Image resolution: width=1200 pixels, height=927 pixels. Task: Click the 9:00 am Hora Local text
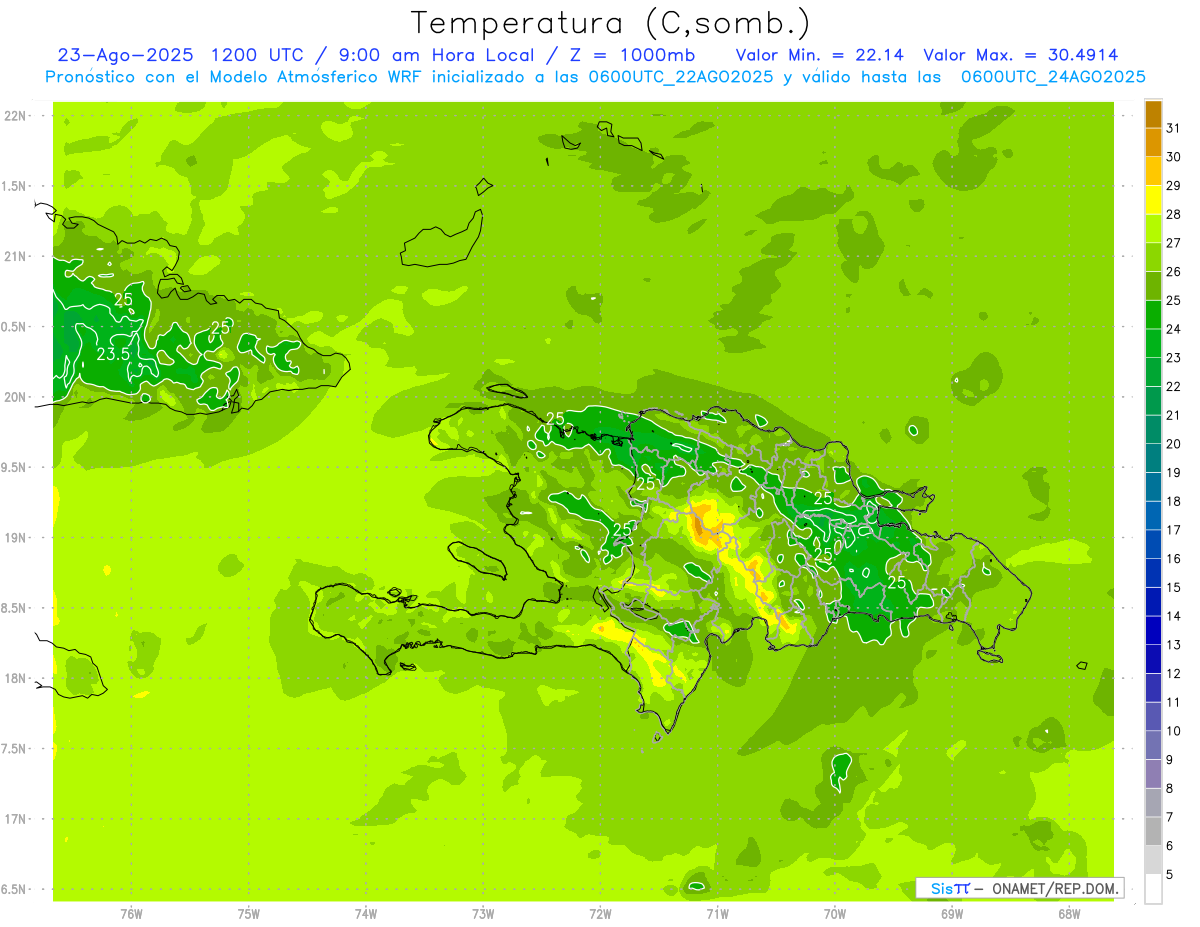point(436,55)
